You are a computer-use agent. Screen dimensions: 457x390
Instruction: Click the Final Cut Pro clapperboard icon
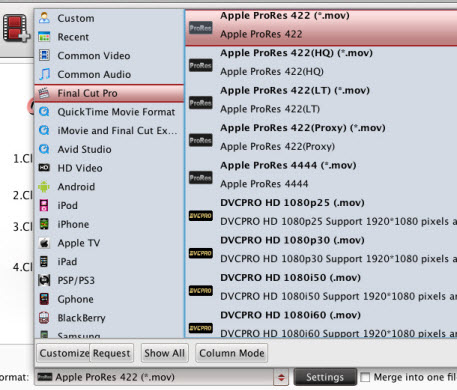(44, 93)
